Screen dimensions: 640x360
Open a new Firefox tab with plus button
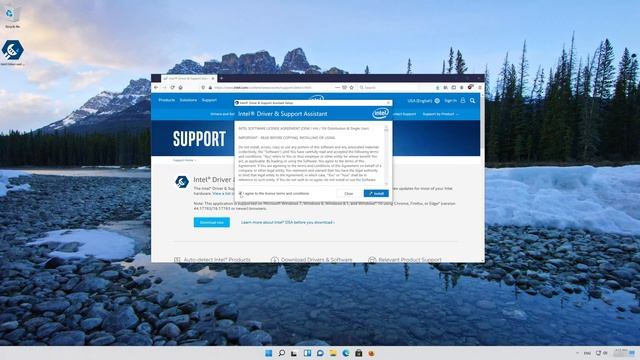click(x=222, y=78)
